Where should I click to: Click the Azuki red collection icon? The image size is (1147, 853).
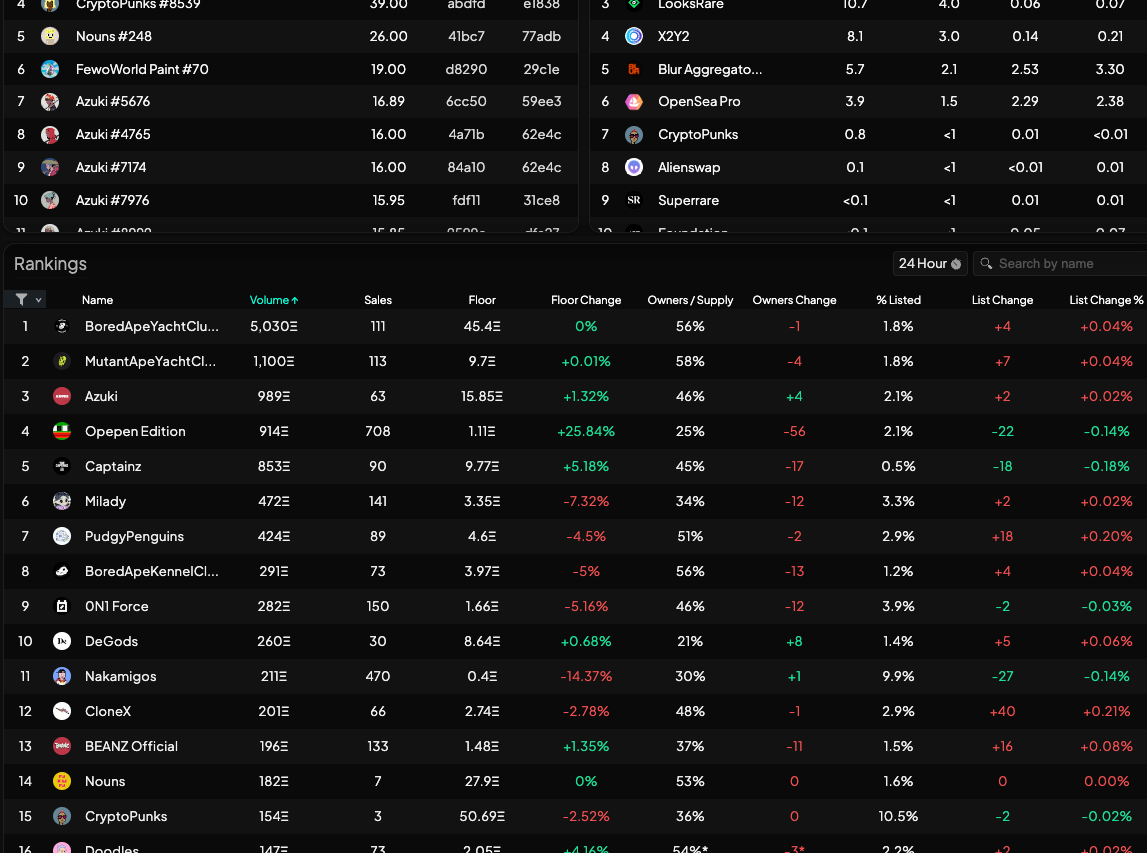pos(61,397)
